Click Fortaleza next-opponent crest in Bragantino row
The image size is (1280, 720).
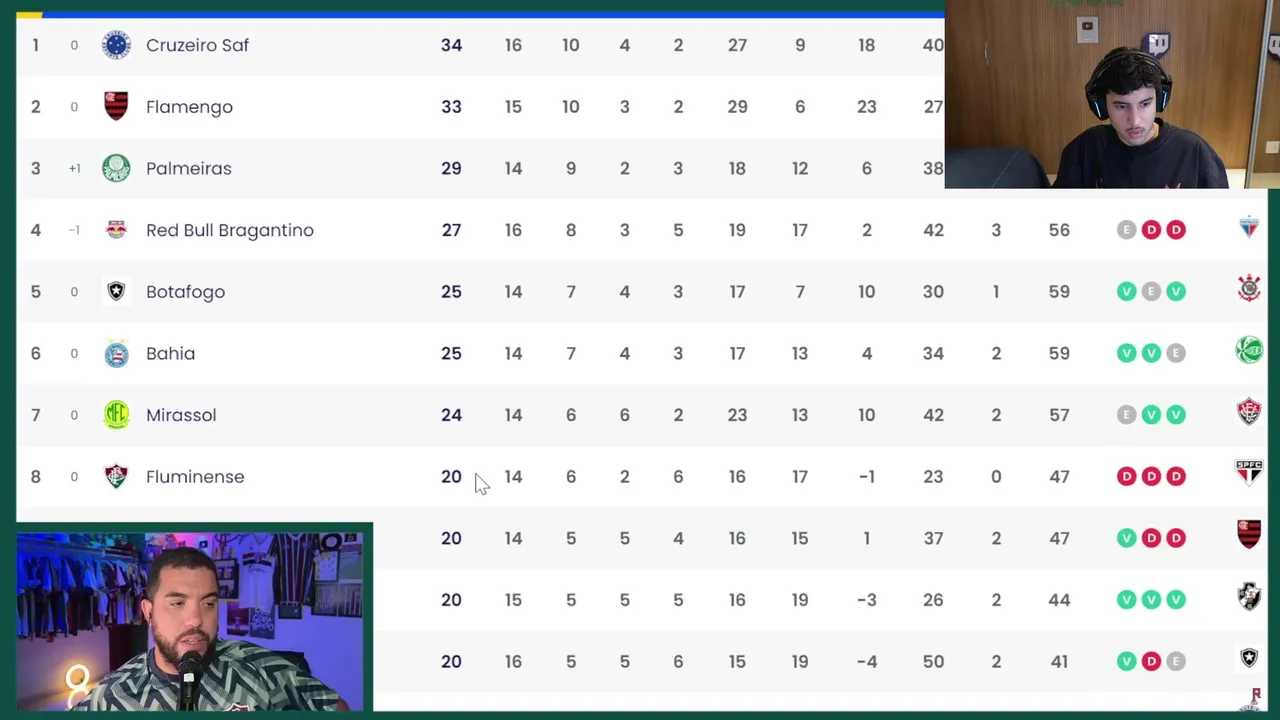[1249, 228]
